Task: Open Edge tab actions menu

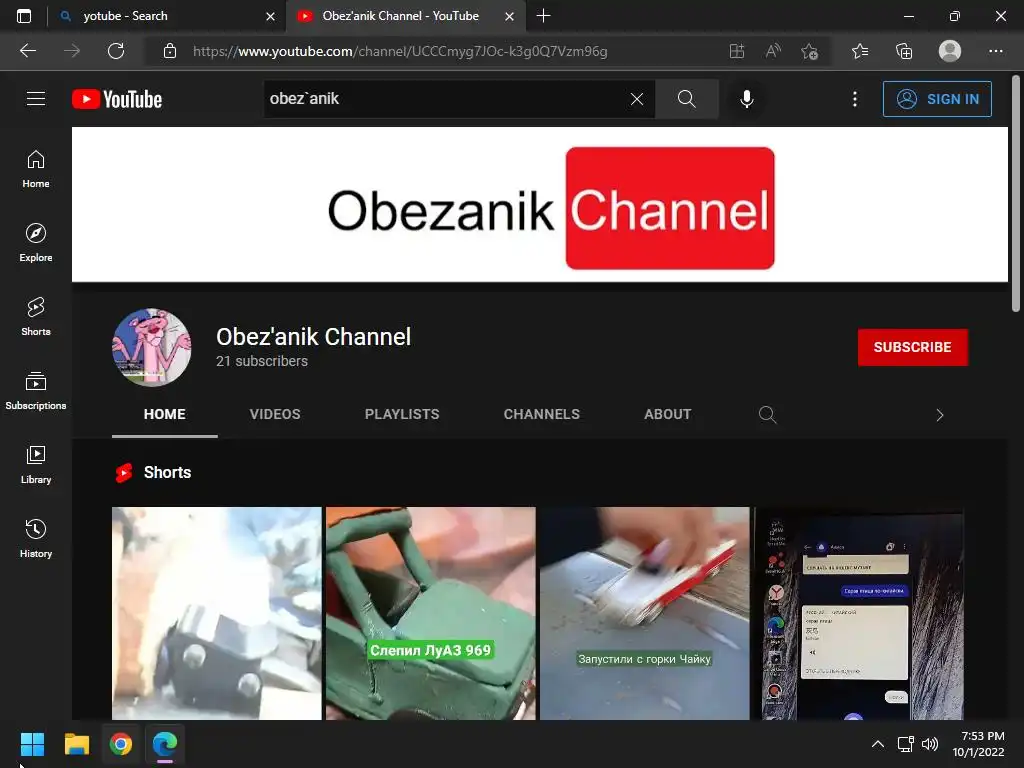Action: coord(24,16)
